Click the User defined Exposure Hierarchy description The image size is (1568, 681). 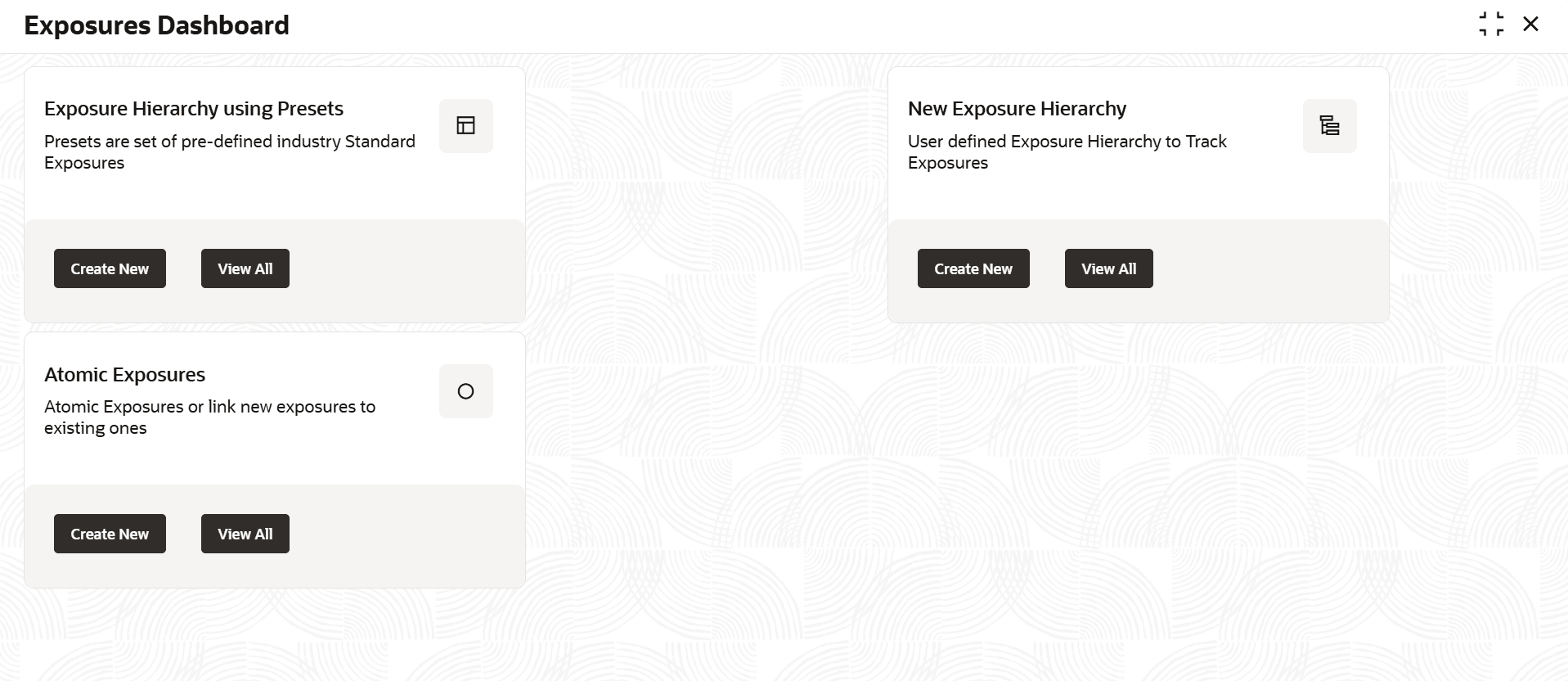[1067, 152]
